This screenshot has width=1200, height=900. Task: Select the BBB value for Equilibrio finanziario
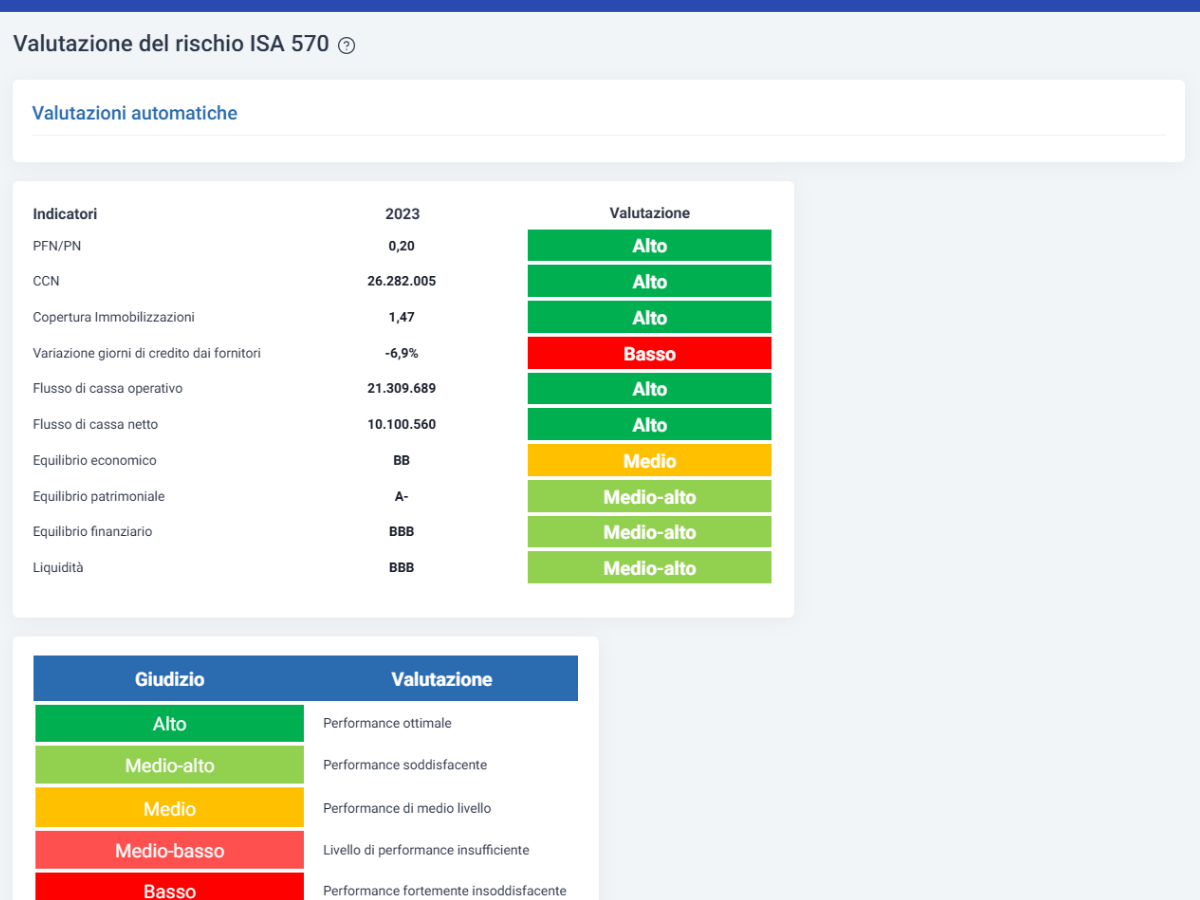[x=402, y=531]
